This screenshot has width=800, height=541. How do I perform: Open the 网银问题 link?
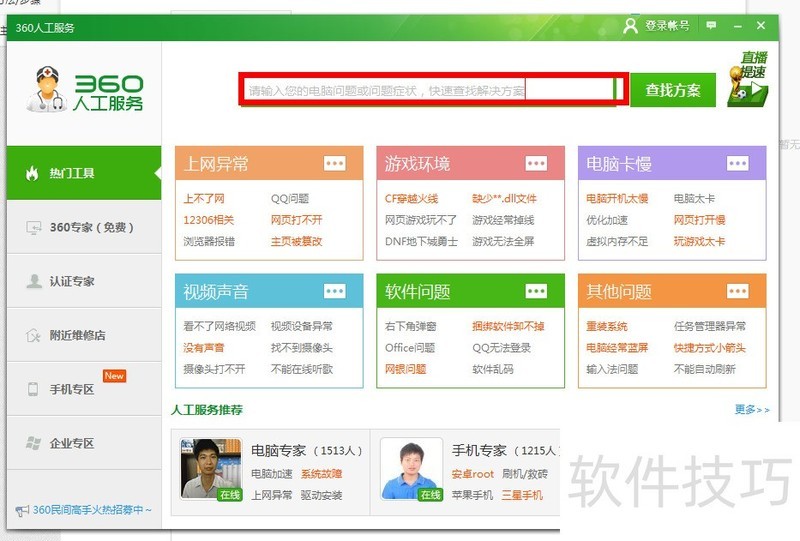coord(406,369)
